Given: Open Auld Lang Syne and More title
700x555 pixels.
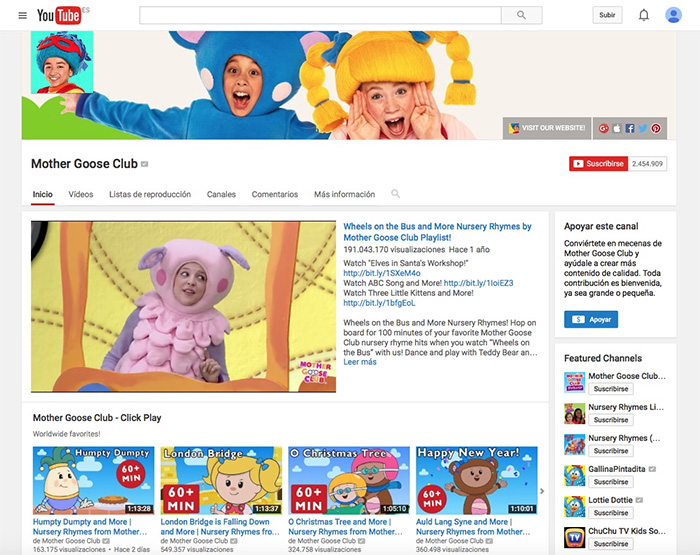Looking at the screenshot, I should pyautogui.click(x=473, y=527).
